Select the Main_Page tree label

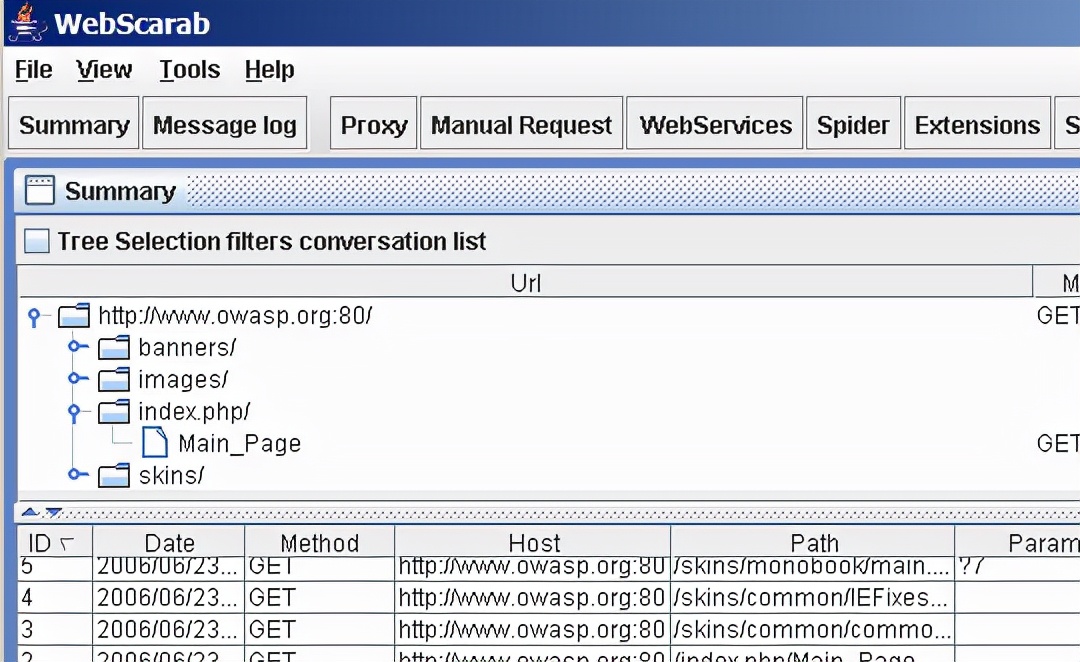[x=239, y=443]
